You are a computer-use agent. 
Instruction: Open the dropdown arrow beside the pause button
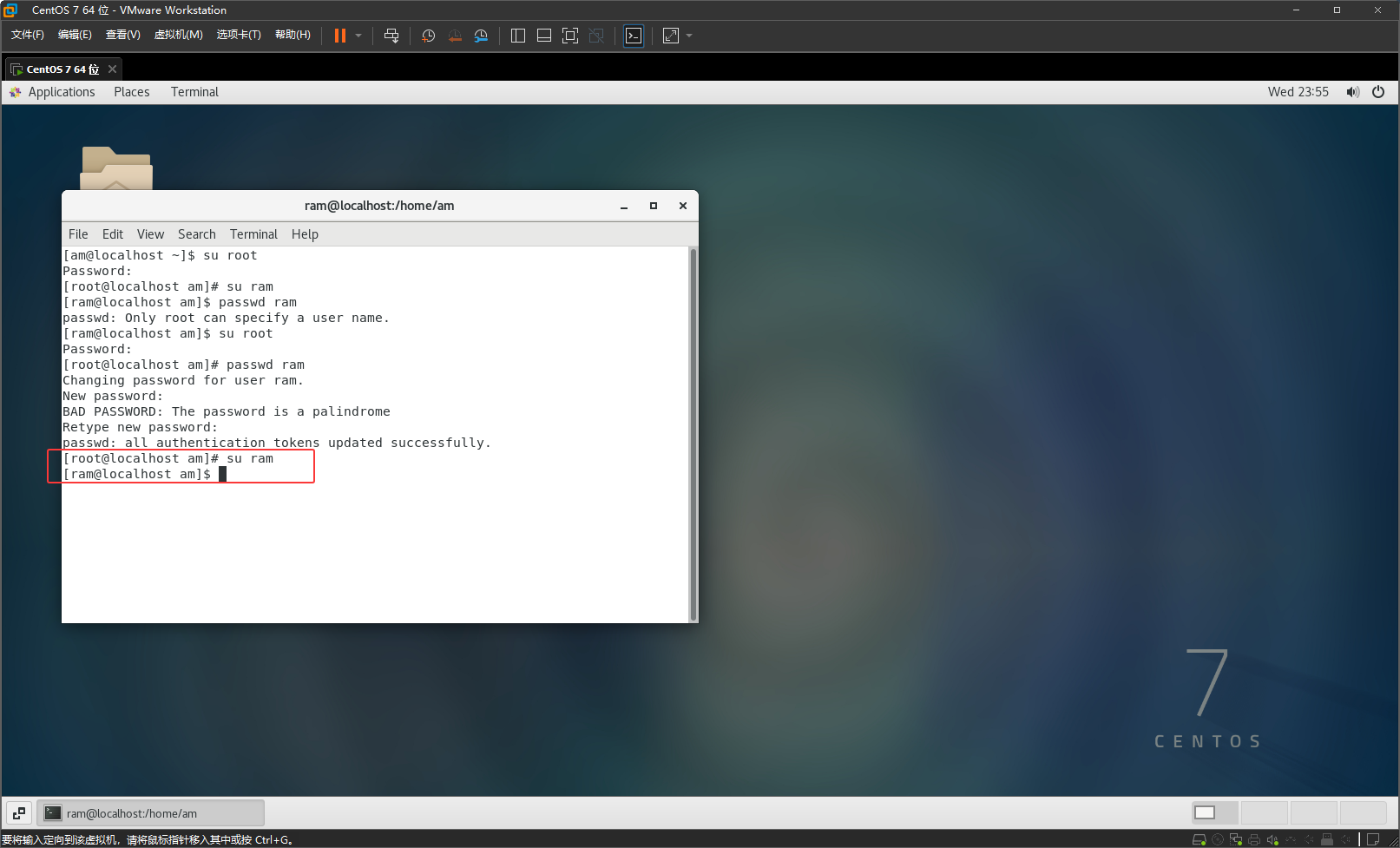pyautogui.click(x=358, y=36)
